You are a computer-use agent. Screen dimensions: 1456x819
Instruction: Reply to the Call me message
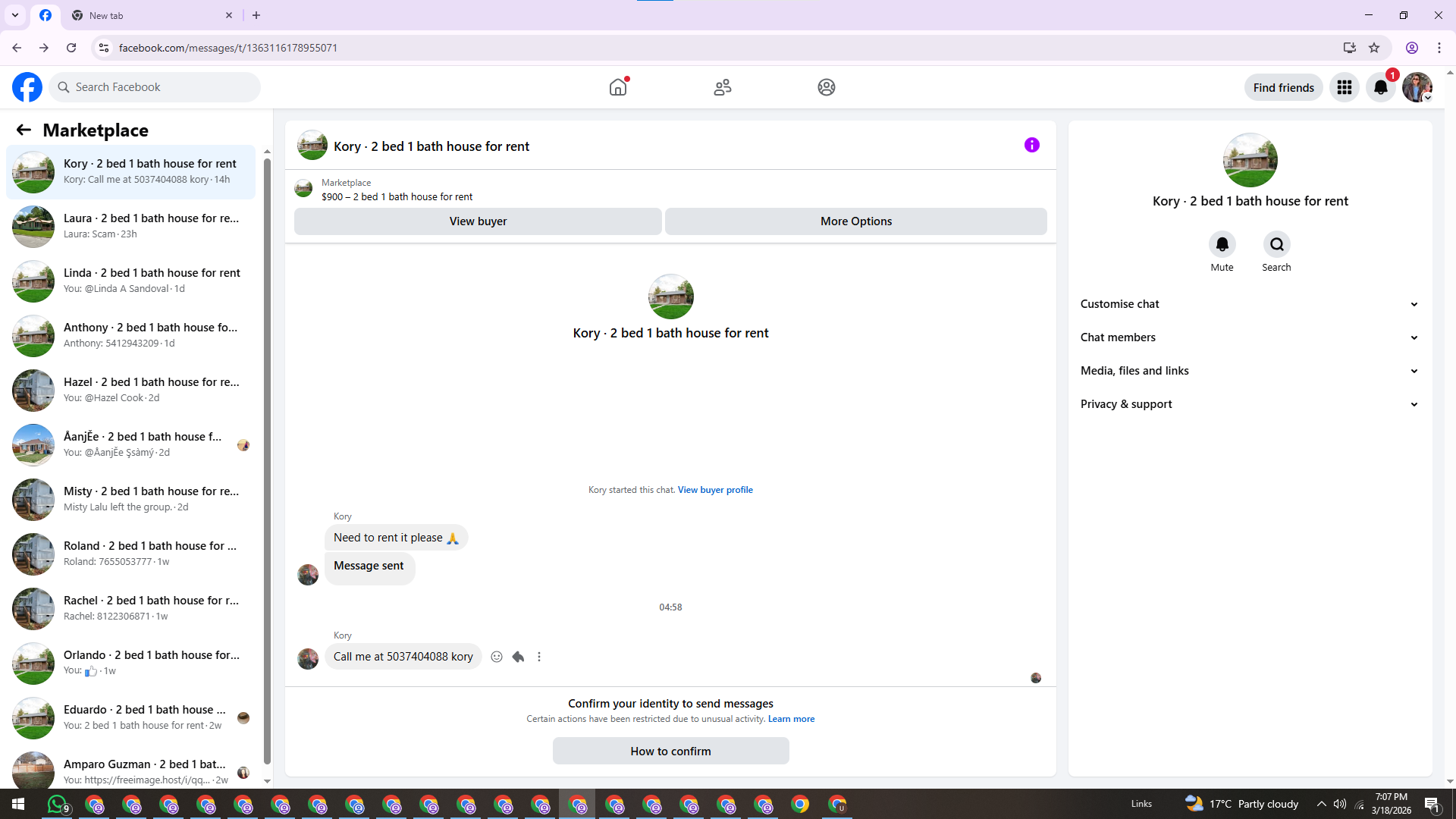coord(518,657)
